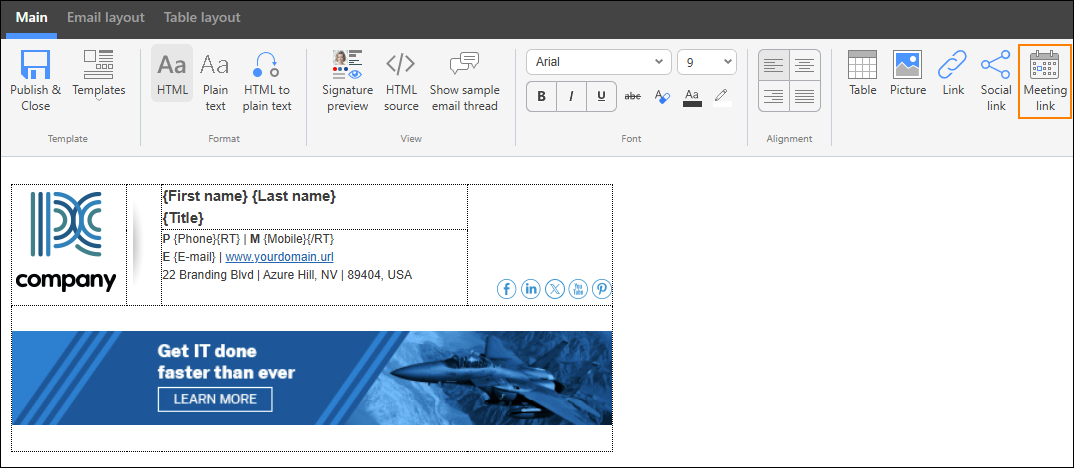Image resolution: width=1074 pixels, height=468 pixels.
Task: Align text right
Action: pos(773,96)
